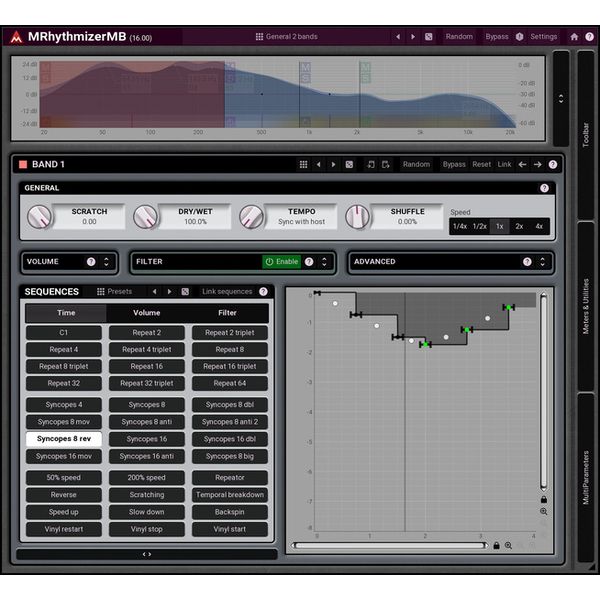
Task: Open the General panel help icon
Action: coord(544,188)
